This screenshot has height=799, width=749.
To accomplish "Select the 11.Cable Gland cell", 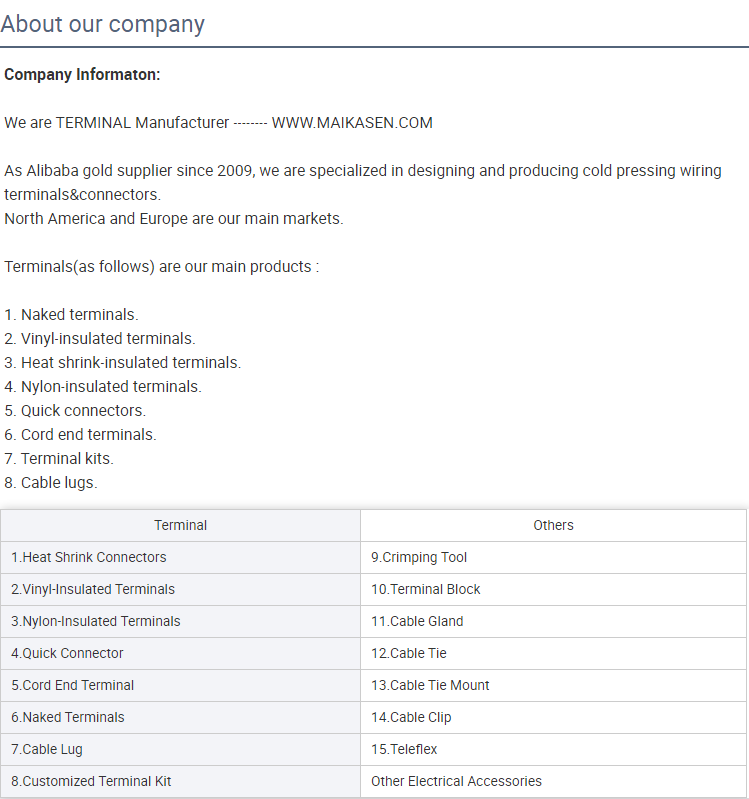I will pos(553,622).
